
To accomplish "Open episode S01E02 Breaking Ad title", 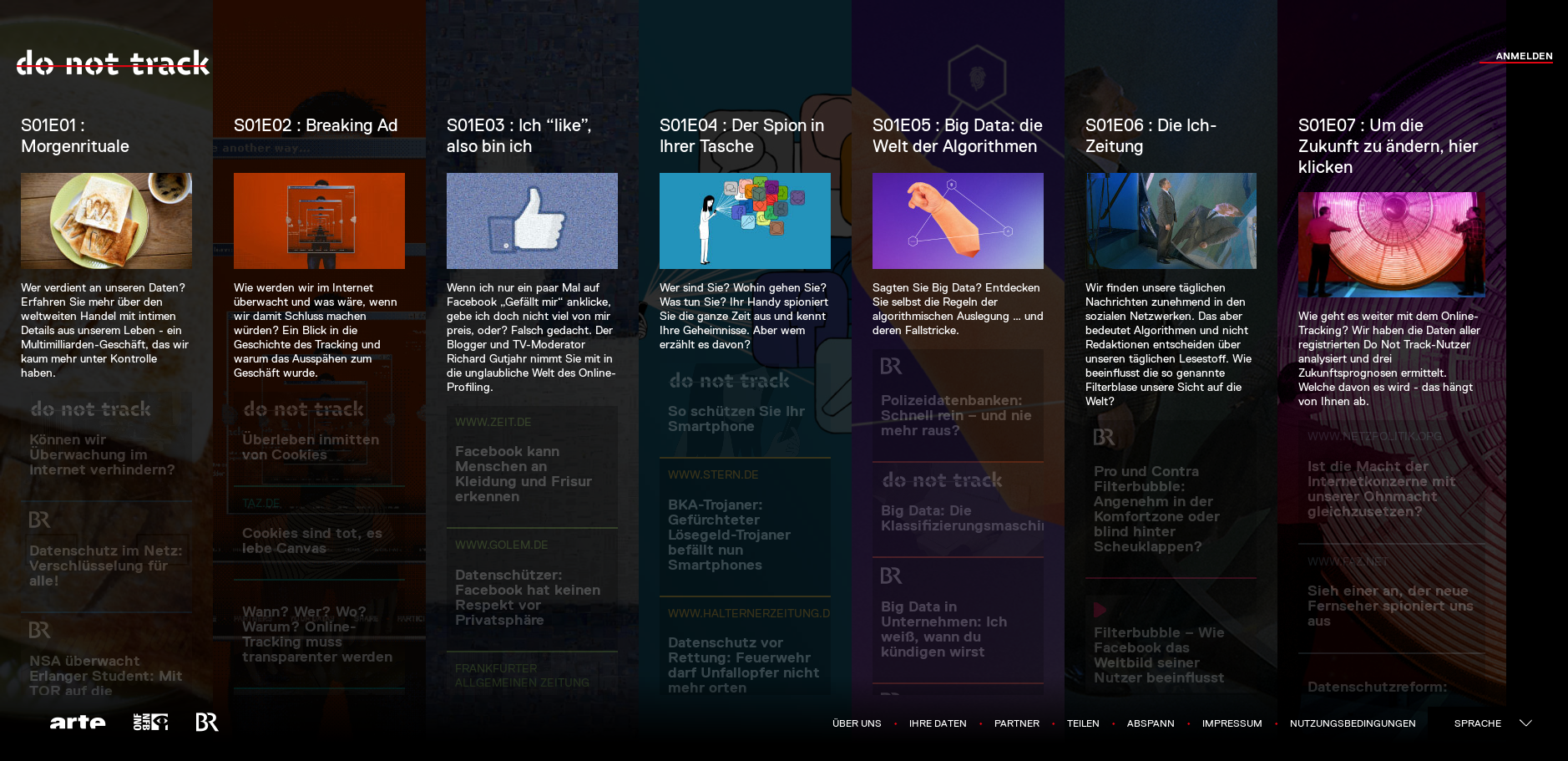I will pos(316,125).
